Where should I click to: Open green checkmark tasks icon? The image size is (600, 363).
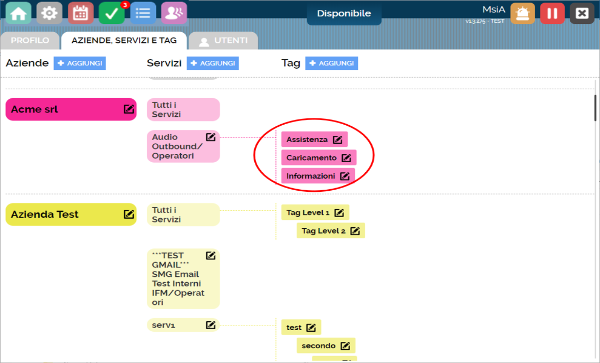click(112, 13)
